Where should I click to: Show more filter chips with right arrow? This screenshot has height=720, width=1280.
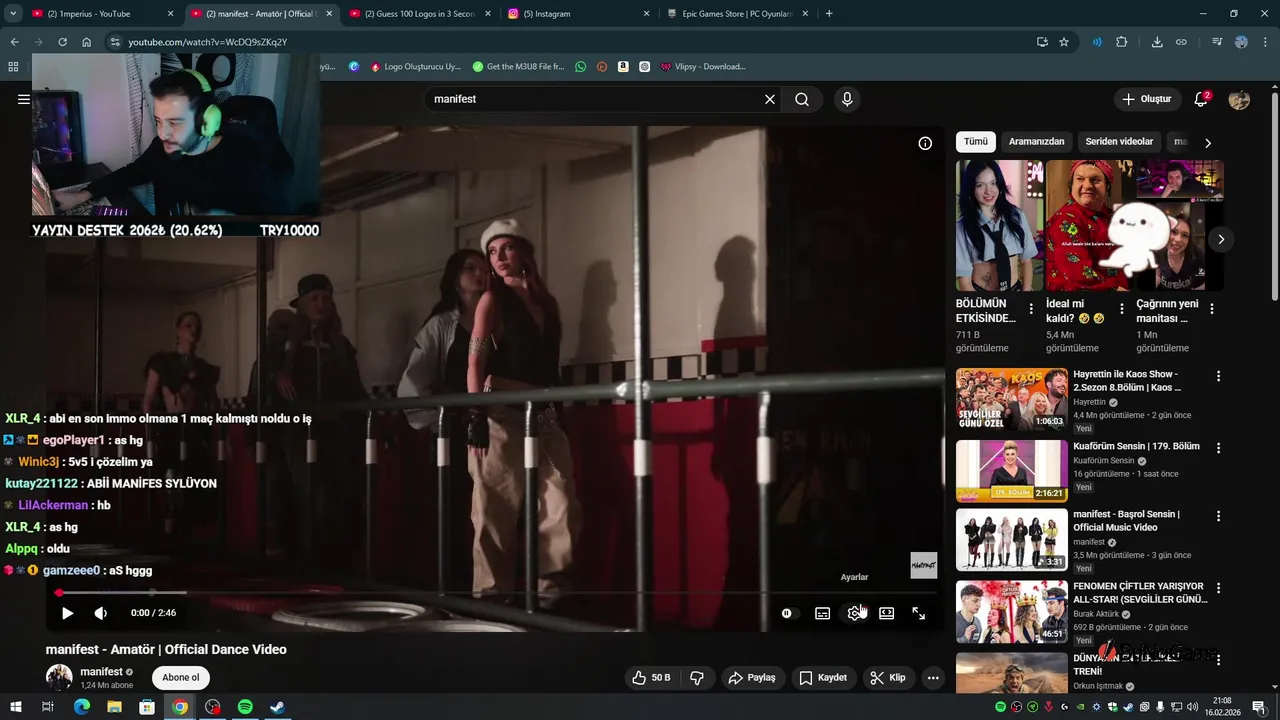1208,143
